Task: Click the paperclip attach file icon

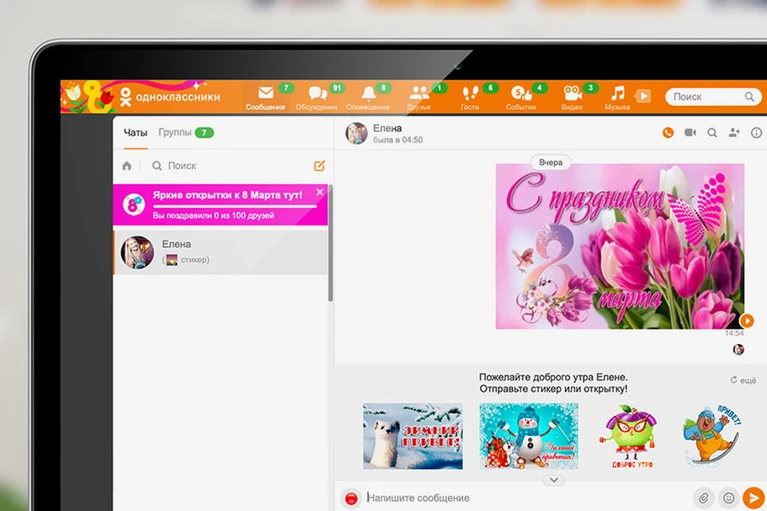Action: pyautogui.click(x=703, y=498)
